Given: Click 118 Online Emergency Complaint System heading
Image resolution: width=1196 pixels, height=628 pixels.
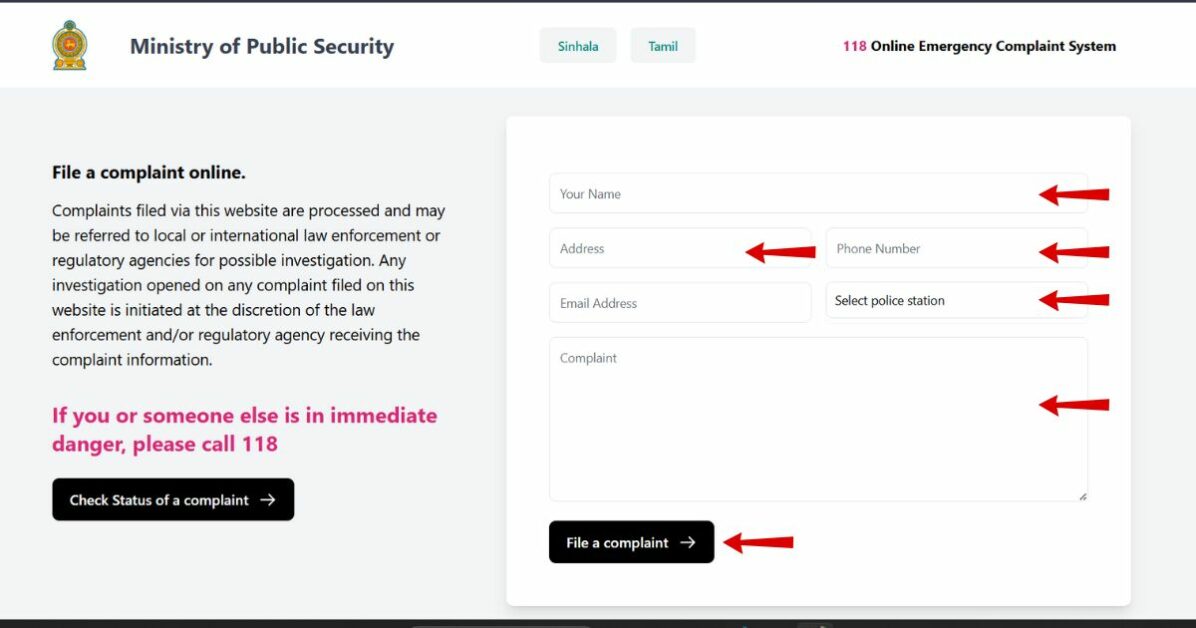Looking at the screenshot, I should [x=979, y=46].
